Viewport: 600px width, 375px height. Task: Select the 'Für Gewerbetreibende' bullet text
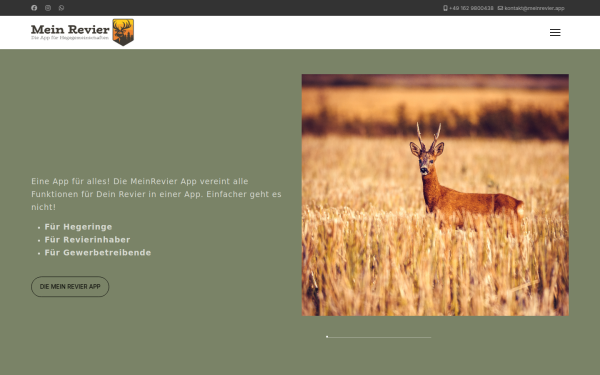(x=98, y=253)
